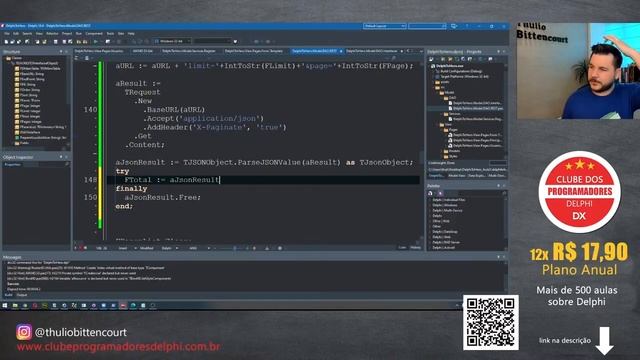Viewport: 640px width, 360px height.
Task: Select the project .exe root node in Projects
Action: (449, 66)
